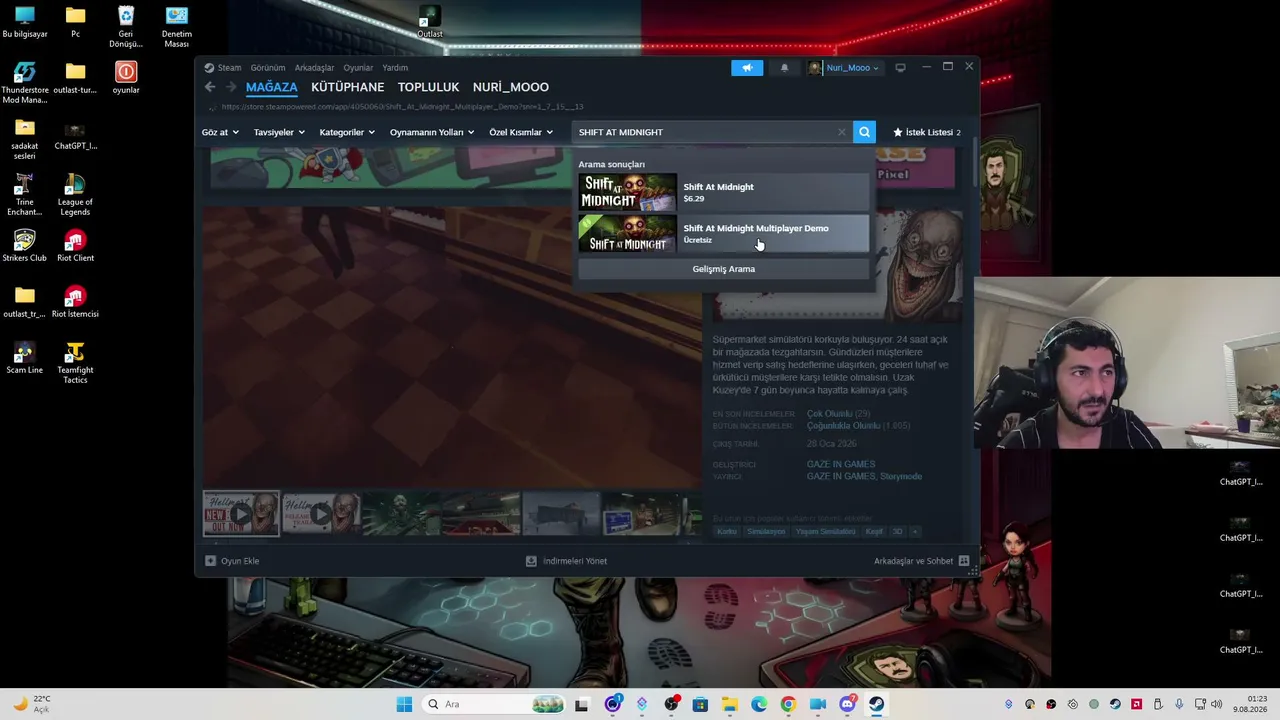Screen dimensions: 1280x720
Task: Open the Steam announcements megaphone button
Action: click(747, 68)
